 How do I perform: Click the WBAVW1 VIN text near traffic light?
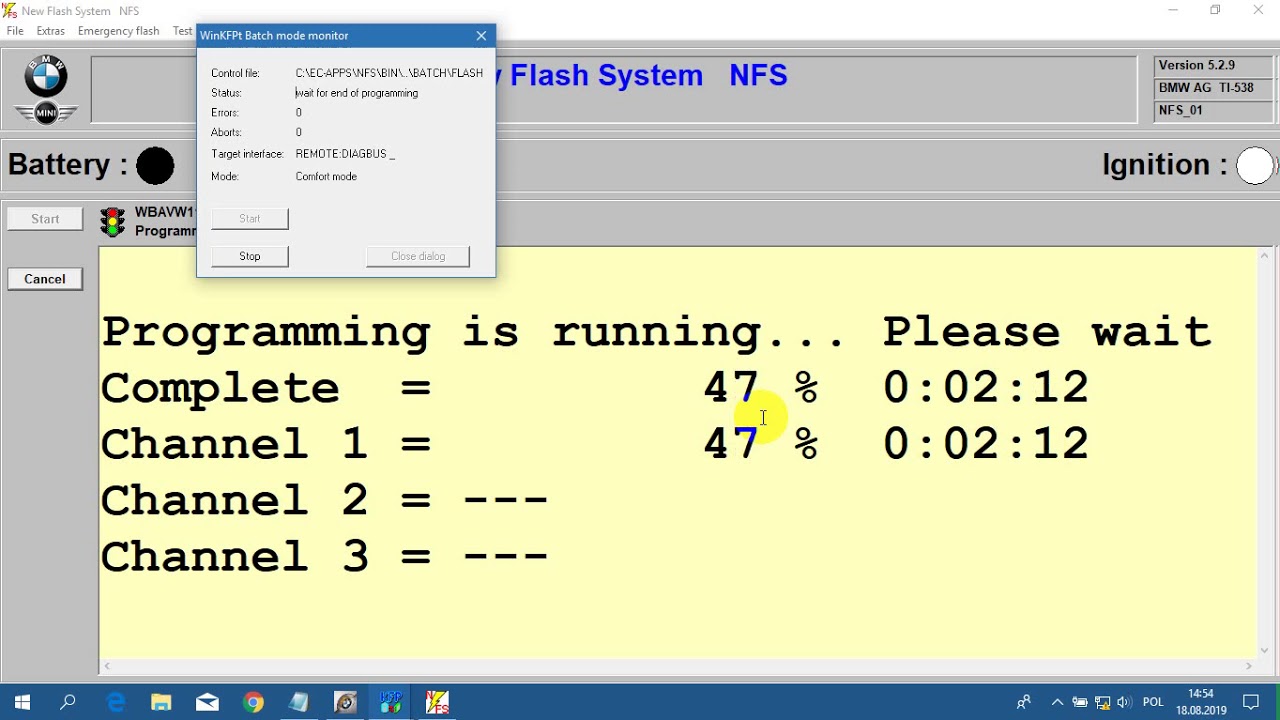165,212
